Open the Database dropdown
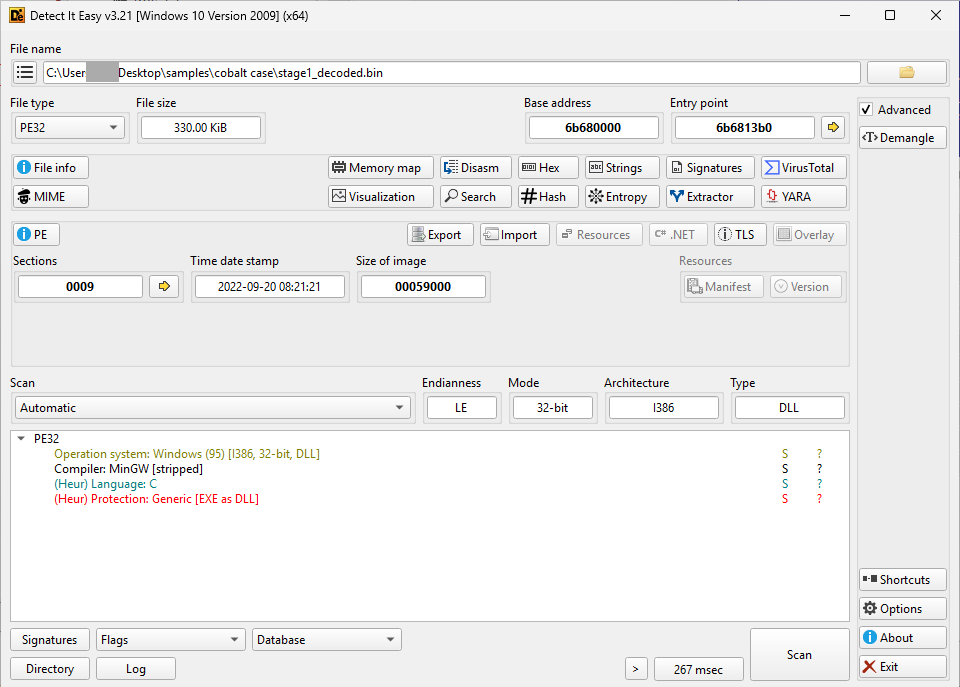 click(327, 640)
